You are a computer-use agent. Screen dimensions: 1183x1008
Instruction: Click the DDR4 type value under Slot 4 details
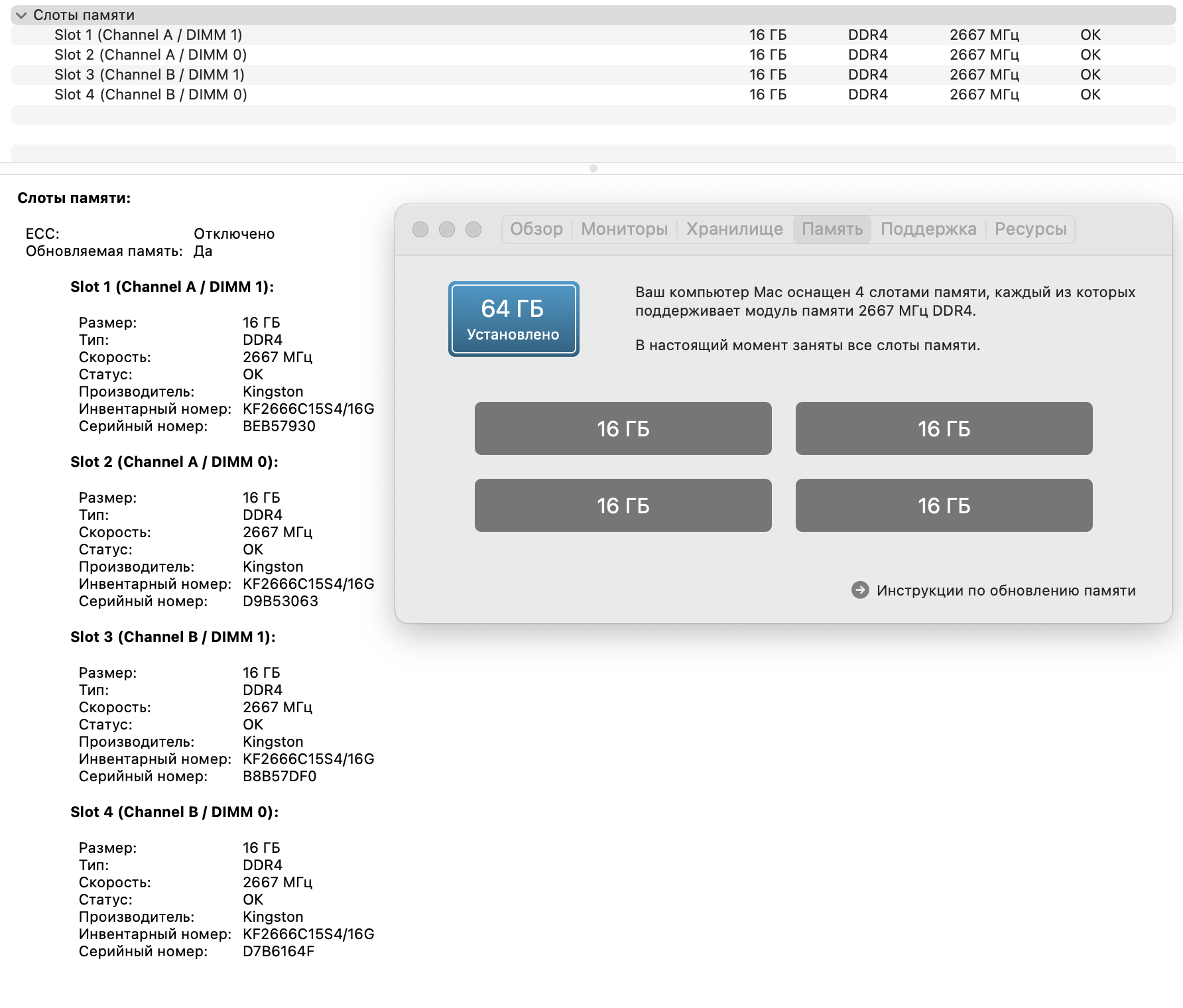click(263, 865)
